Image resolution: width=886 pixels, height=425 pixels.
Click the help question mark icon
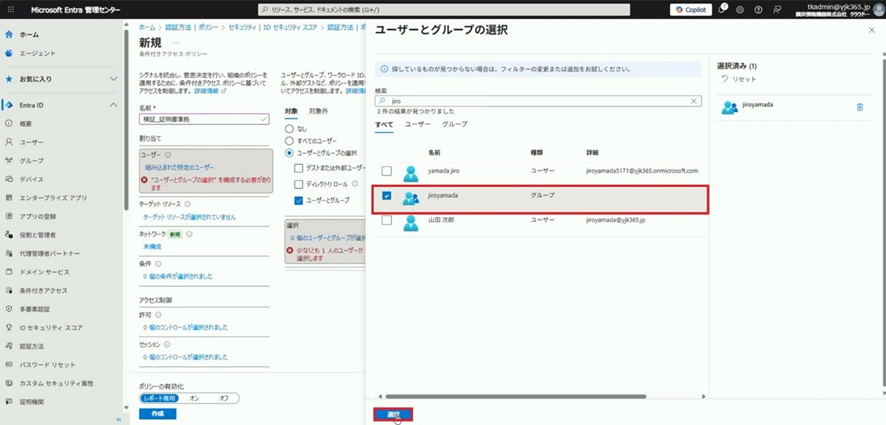coord(759,9)
